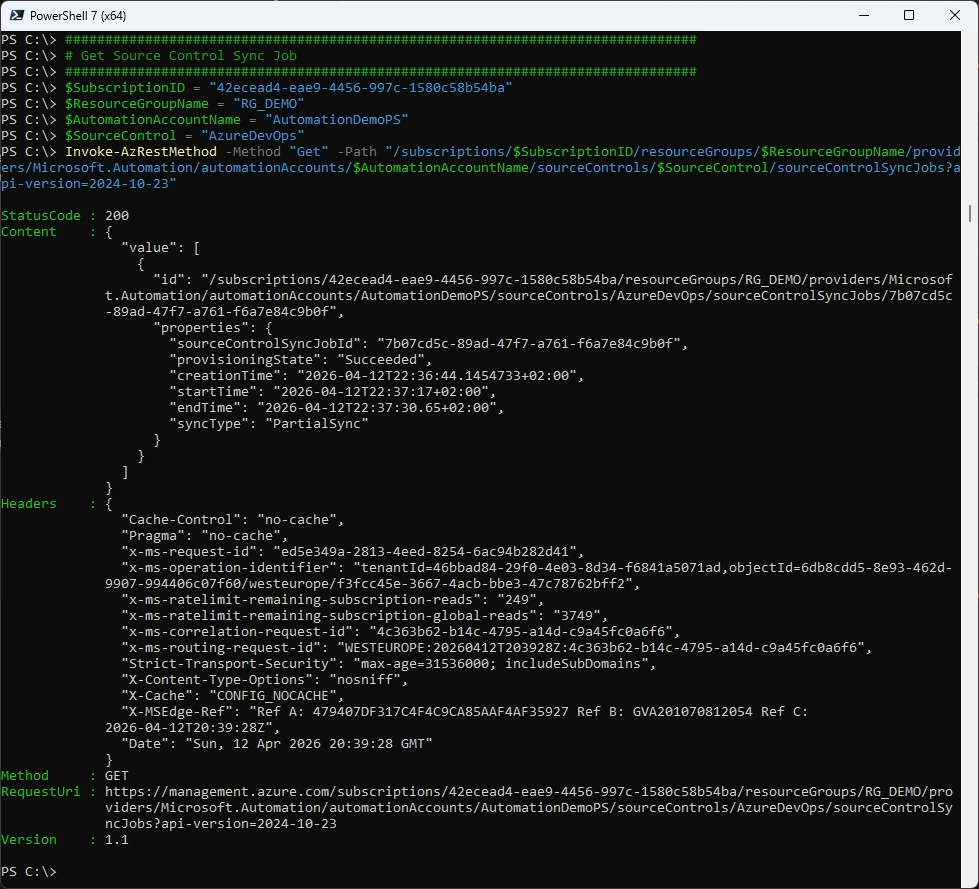Image resolution: width=979 pixels, height=889 pixels.
Task: Click the GET value beside Method
Action: (117, 775)
